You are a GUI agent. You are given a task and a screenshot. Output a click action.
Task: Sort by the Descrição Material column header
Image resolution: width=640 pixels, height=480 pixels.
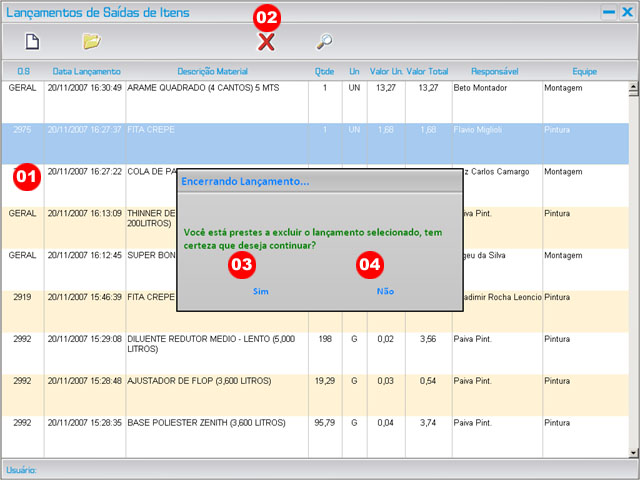(x=212, y=72)
